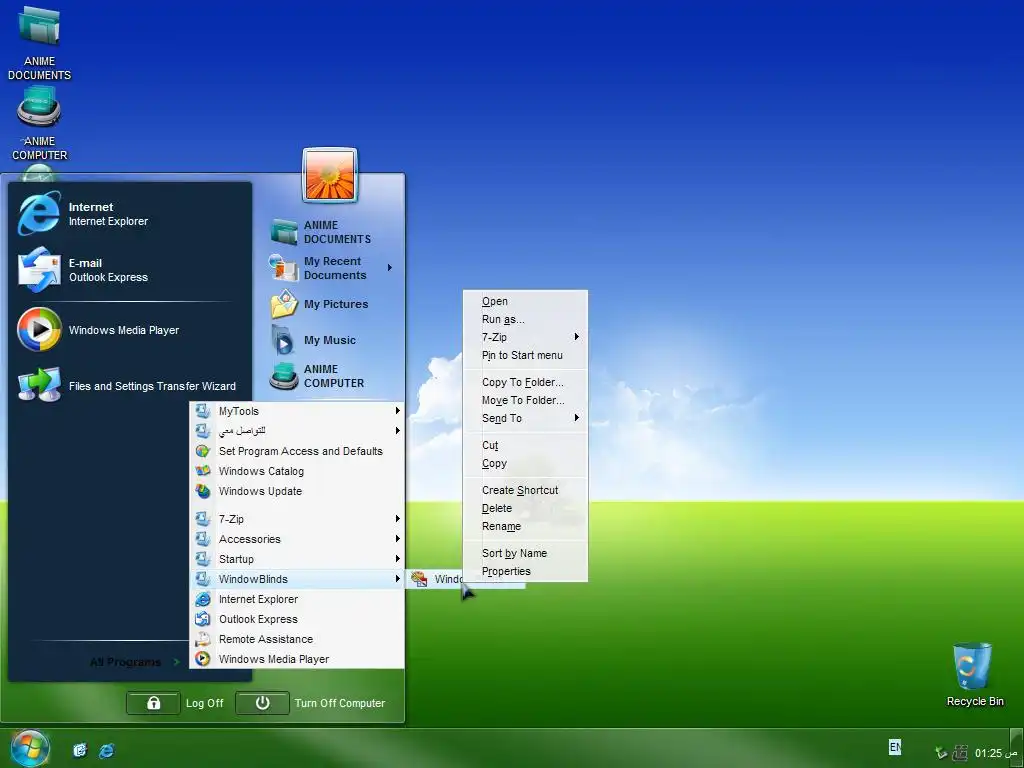This screenshot has width=1024, height=768.
Task: Launch Remote Assistance
Action: 297,639
